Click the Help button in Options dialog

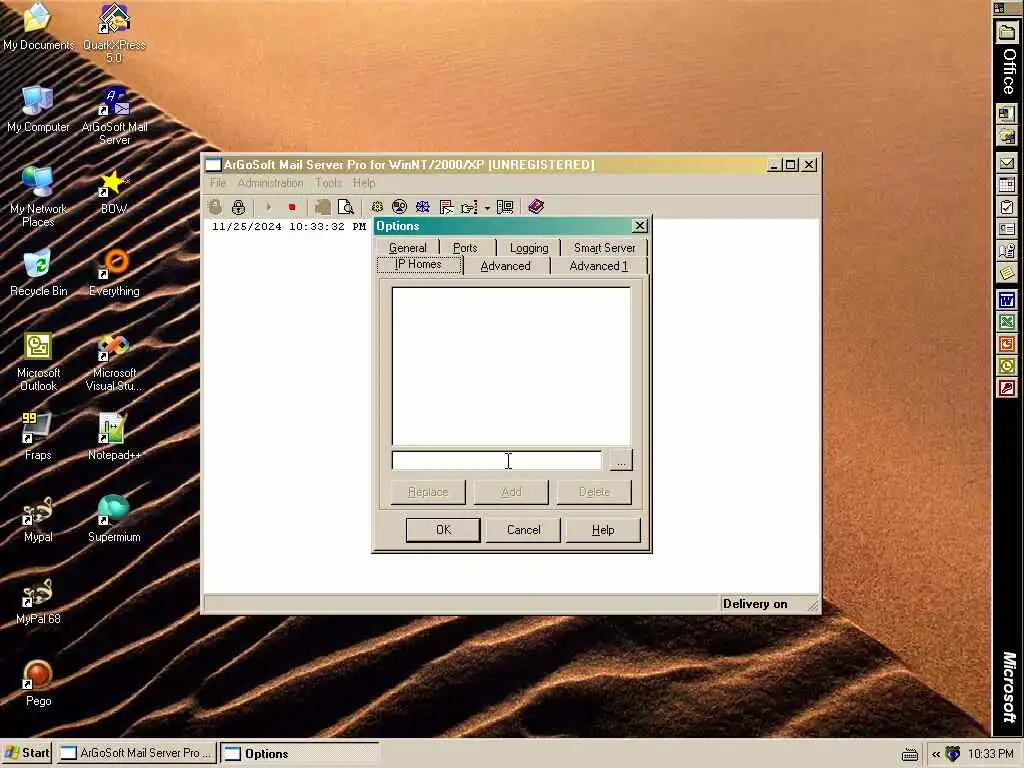(x=603, y=530)
